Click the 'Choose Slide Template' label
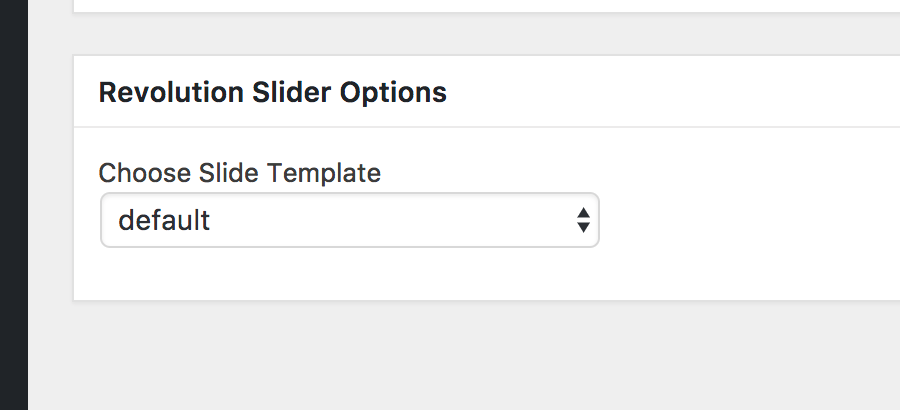Screen dimensions: 900x410 [x=239, y=173]
